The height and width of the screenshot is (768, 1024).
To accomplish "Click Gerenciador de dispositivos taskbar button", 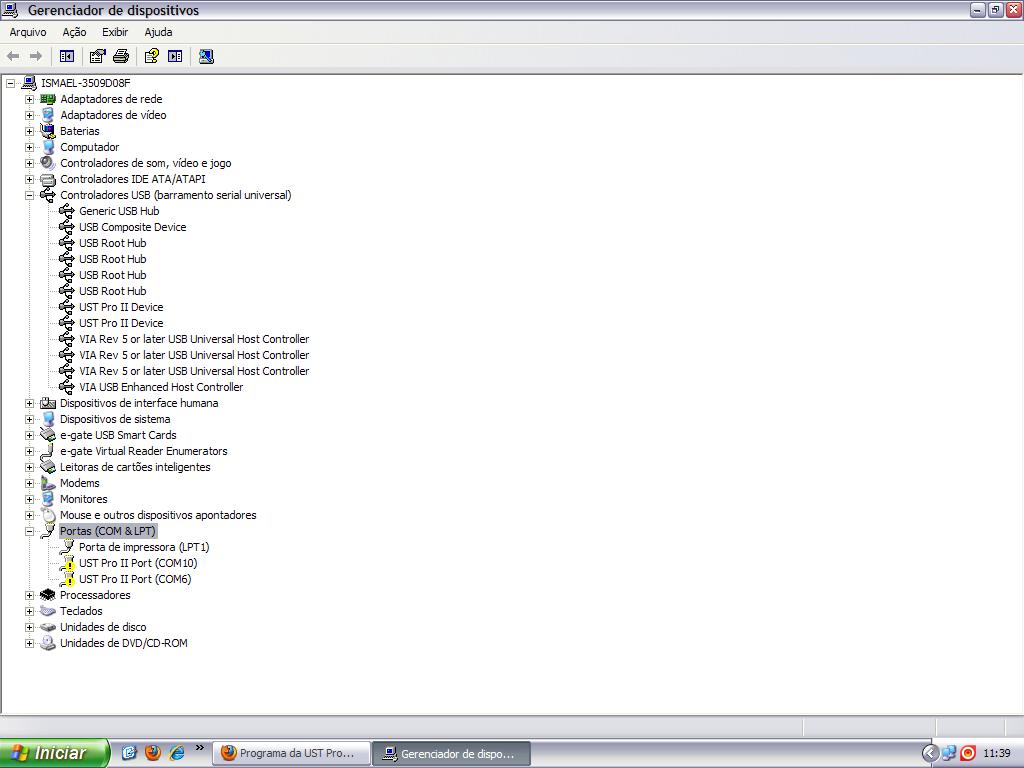I will 451,754.
